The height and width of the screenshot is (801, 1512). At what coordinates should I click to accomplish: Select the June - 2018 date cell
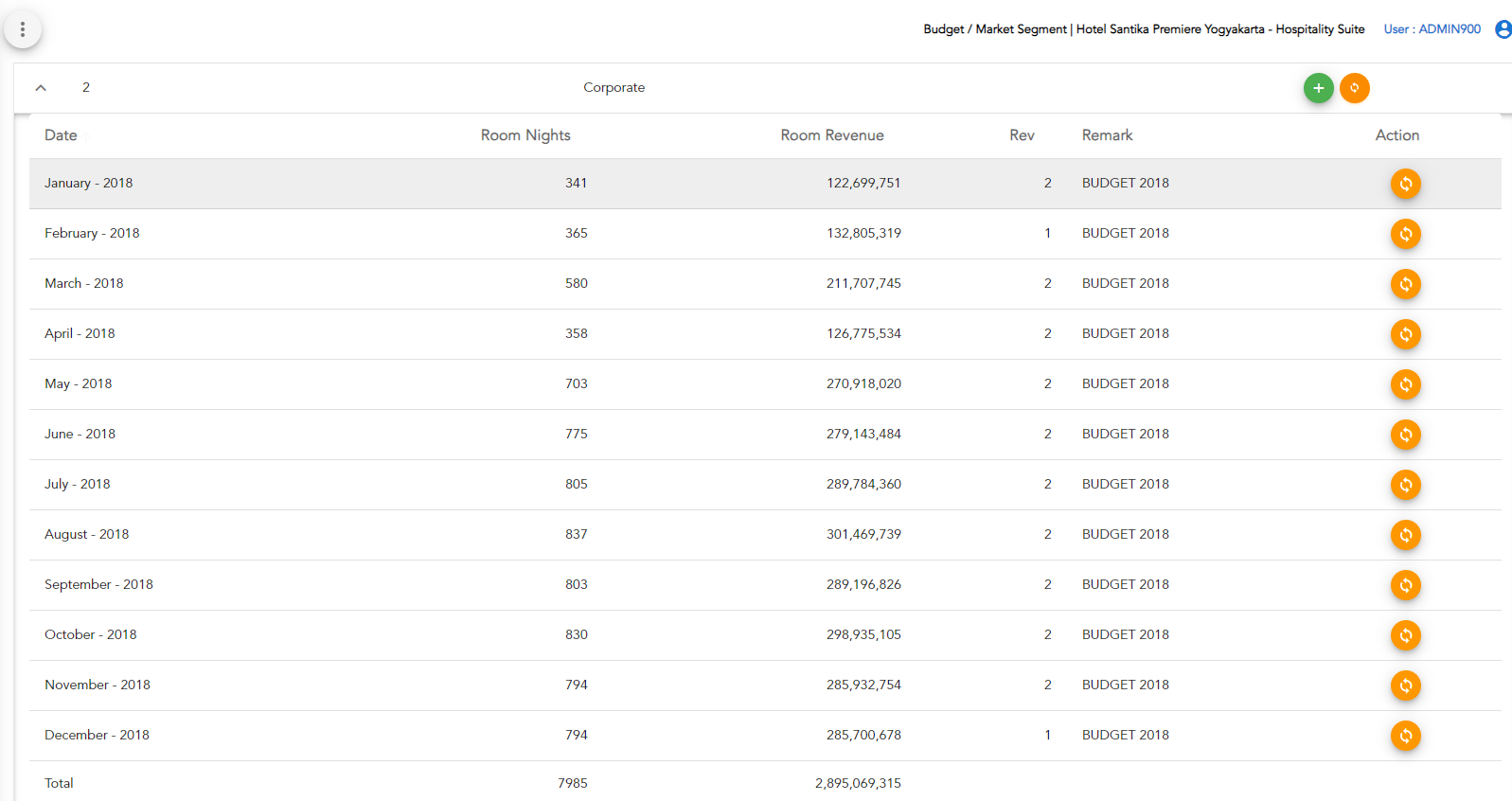[x=80, y=434]
